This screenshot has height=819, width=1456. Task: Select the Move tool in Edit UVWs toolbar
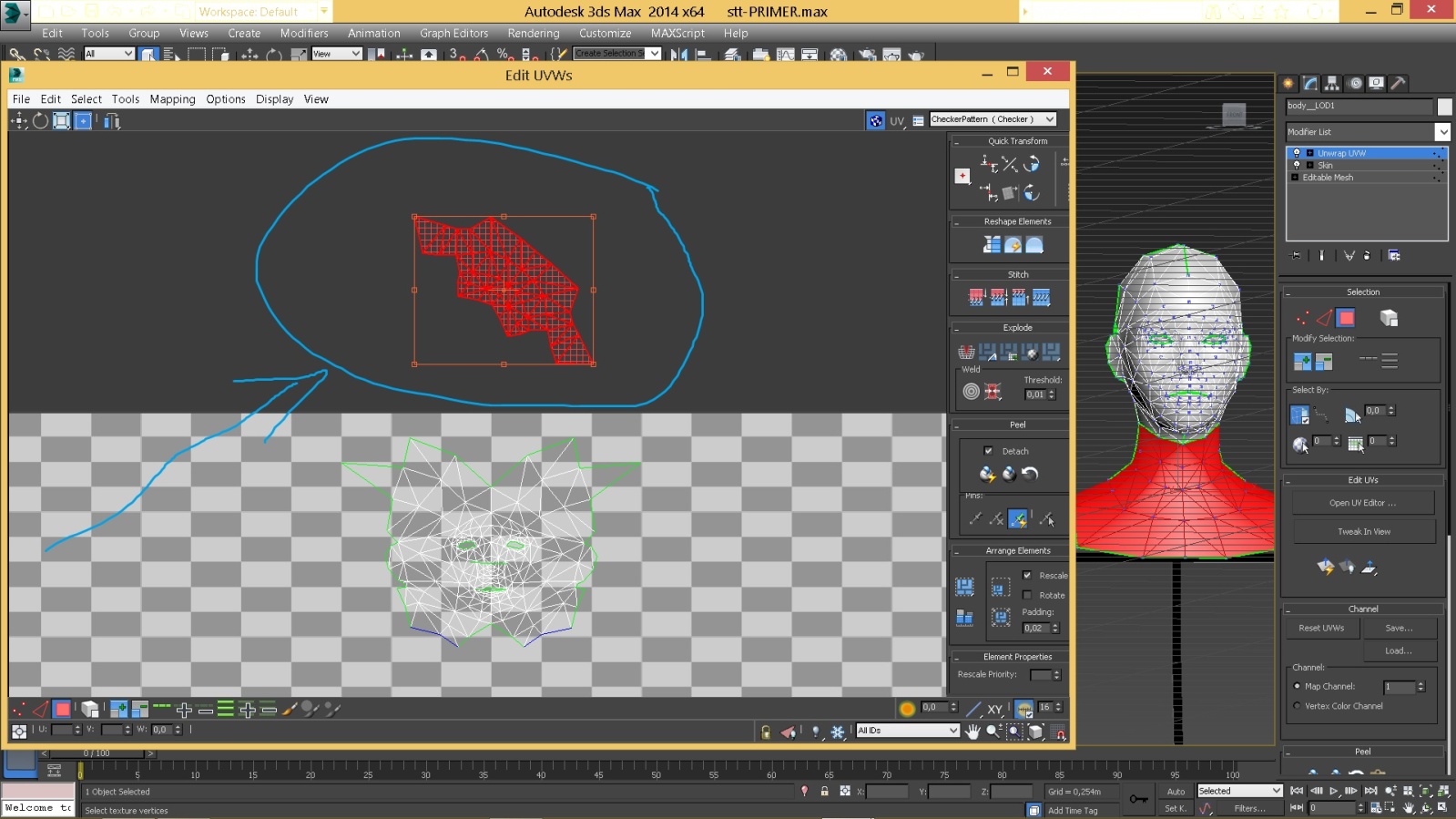pos(19,121)
